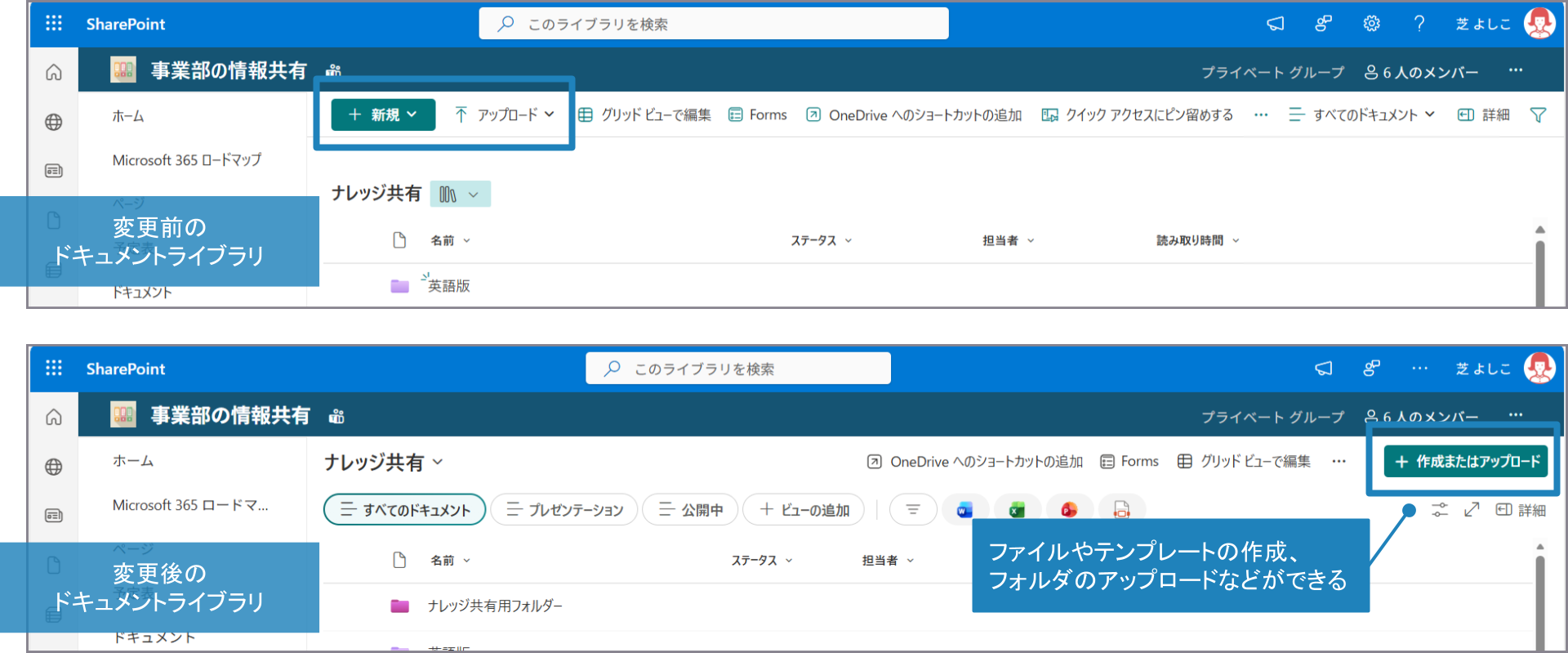Open the settings gear icon
The height and width of the screenshot is (653, 1568).
(1371, 24)
